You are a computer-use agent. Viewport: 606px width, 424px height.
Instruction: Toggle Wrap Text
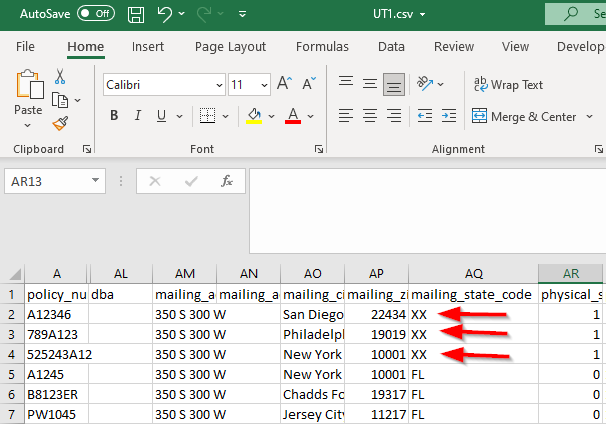(508, 85)
